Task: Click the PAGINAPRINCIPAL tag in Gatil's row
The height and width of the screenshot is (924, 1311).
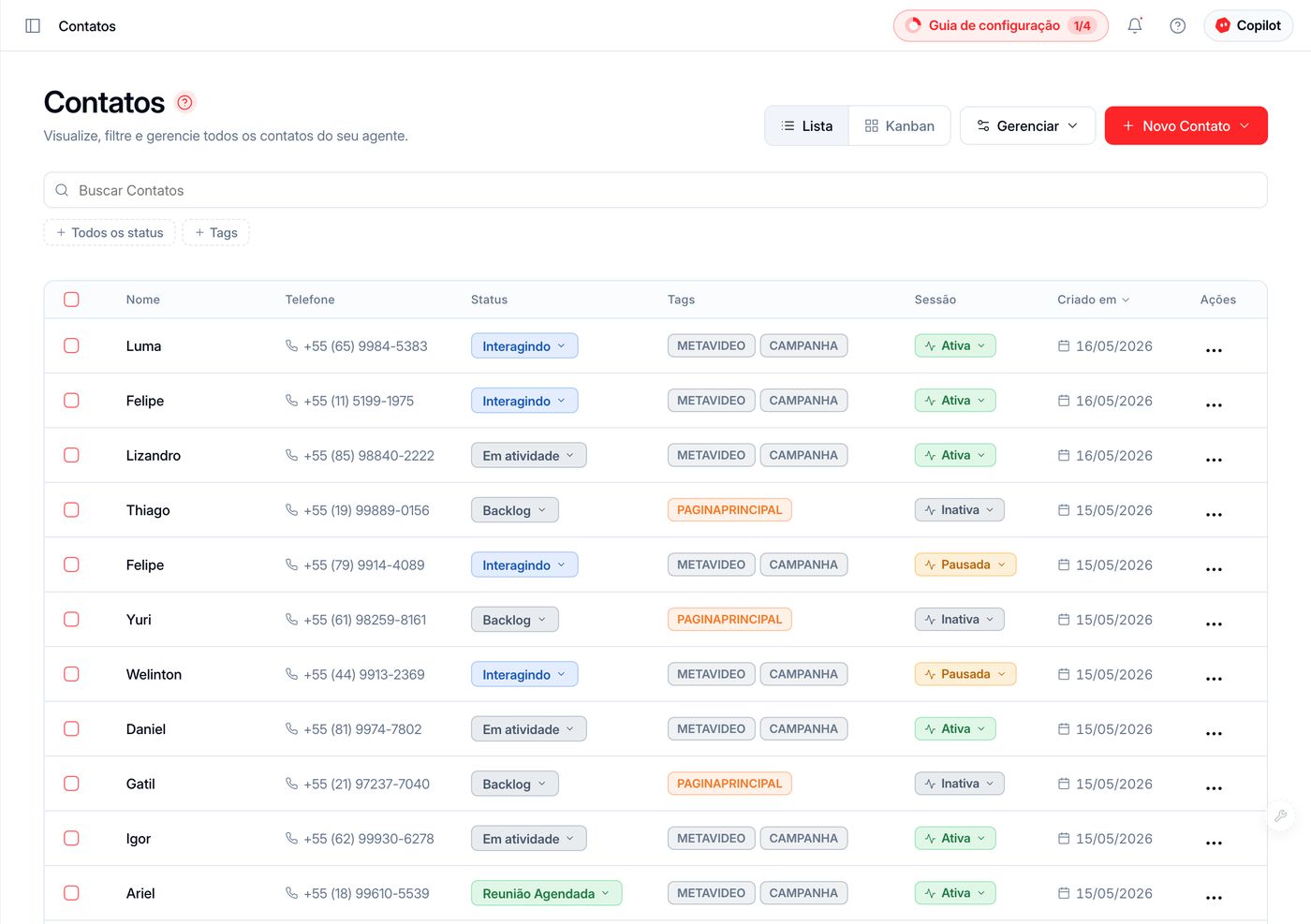Action: tap(729, 784)
